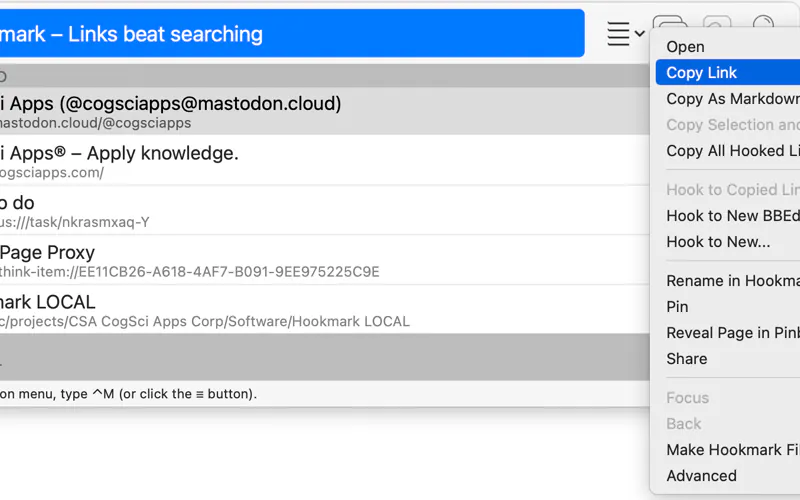This screenshot has width=800, height=500.
Task: Click the think-item://EE11CB26 URL text
Action: click(190, 271)
